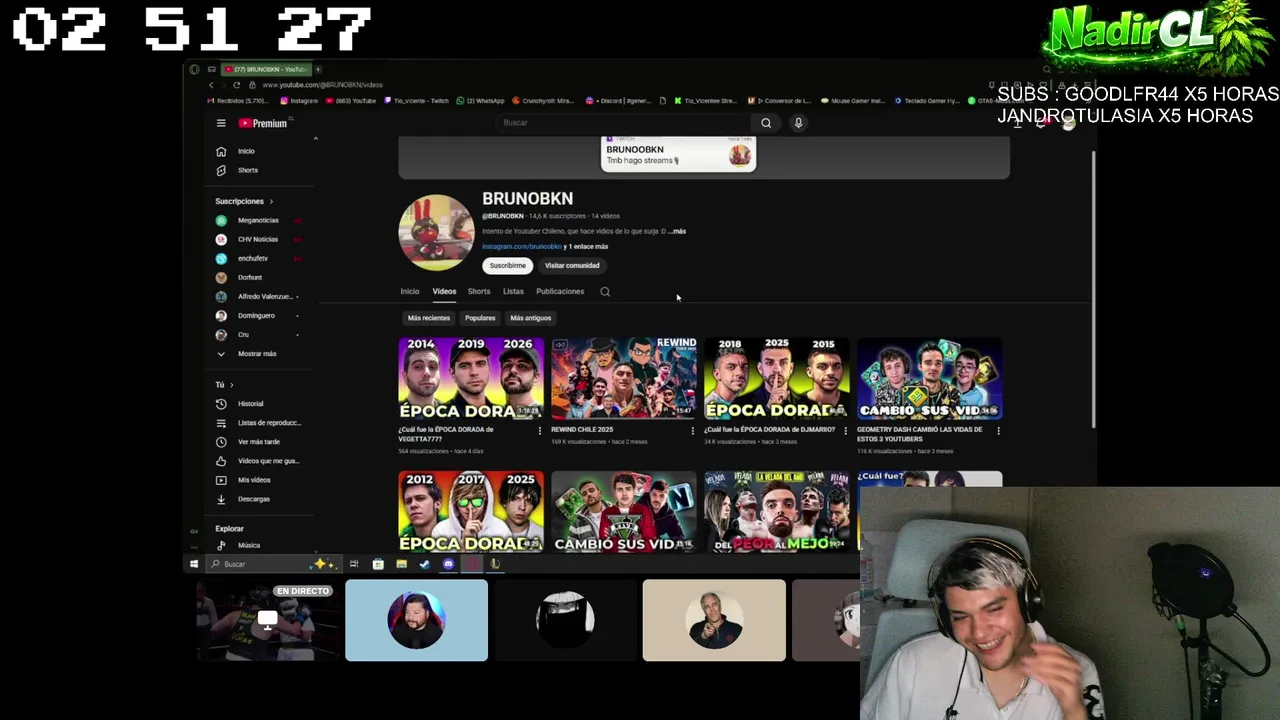This screenshot has width=1280, height=720.
Task: Open Discord from the taskbar
Action: 448,564
